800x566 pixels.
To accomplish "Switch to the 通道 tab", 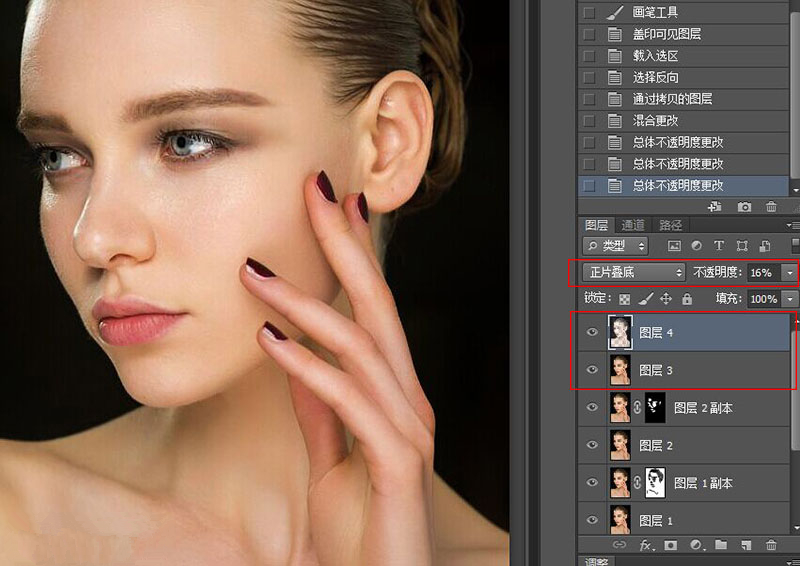I will 633,225.
